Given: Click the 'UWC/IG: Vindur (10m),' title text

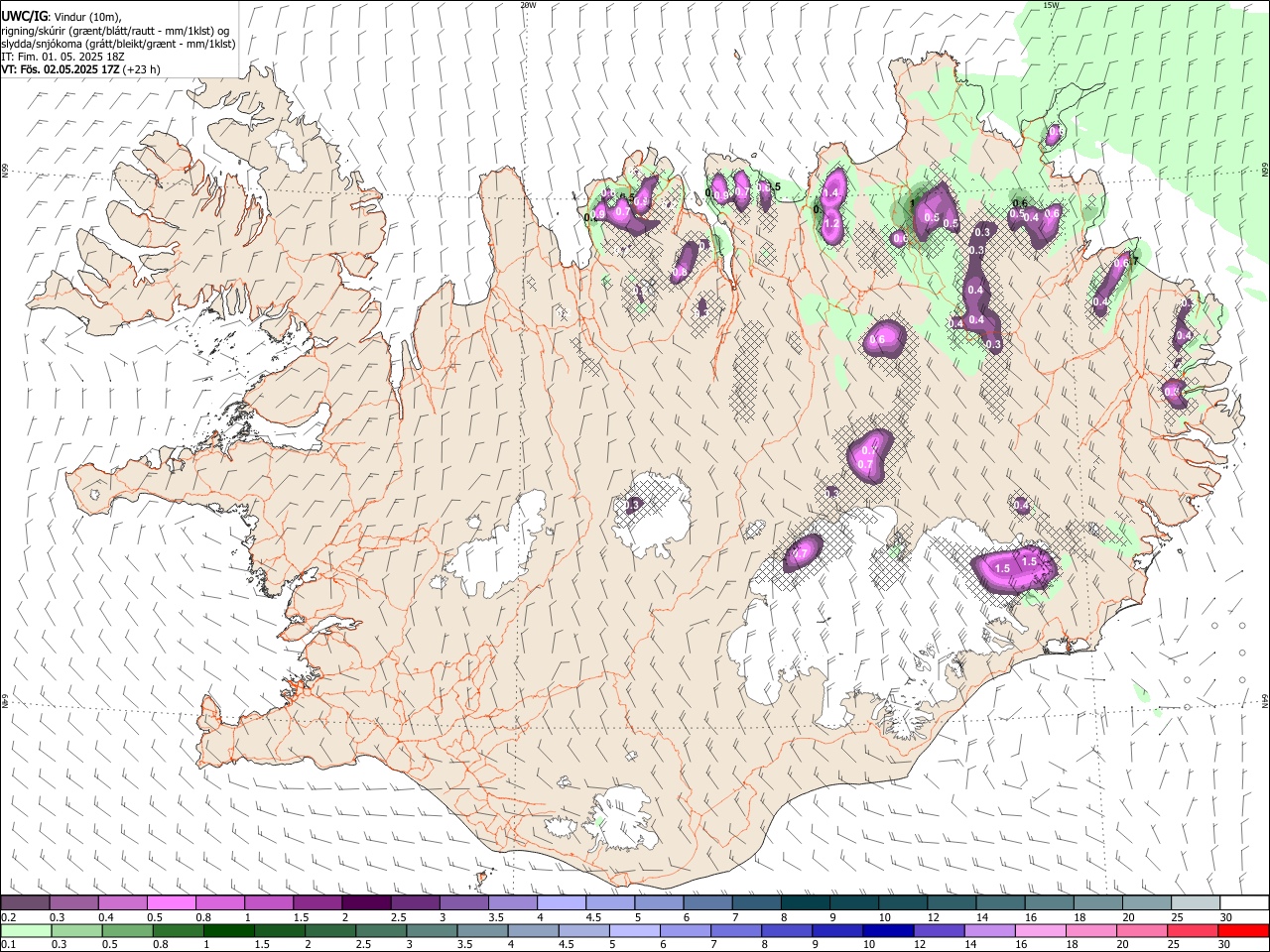Looking at the screenshot, I should 62,17.
